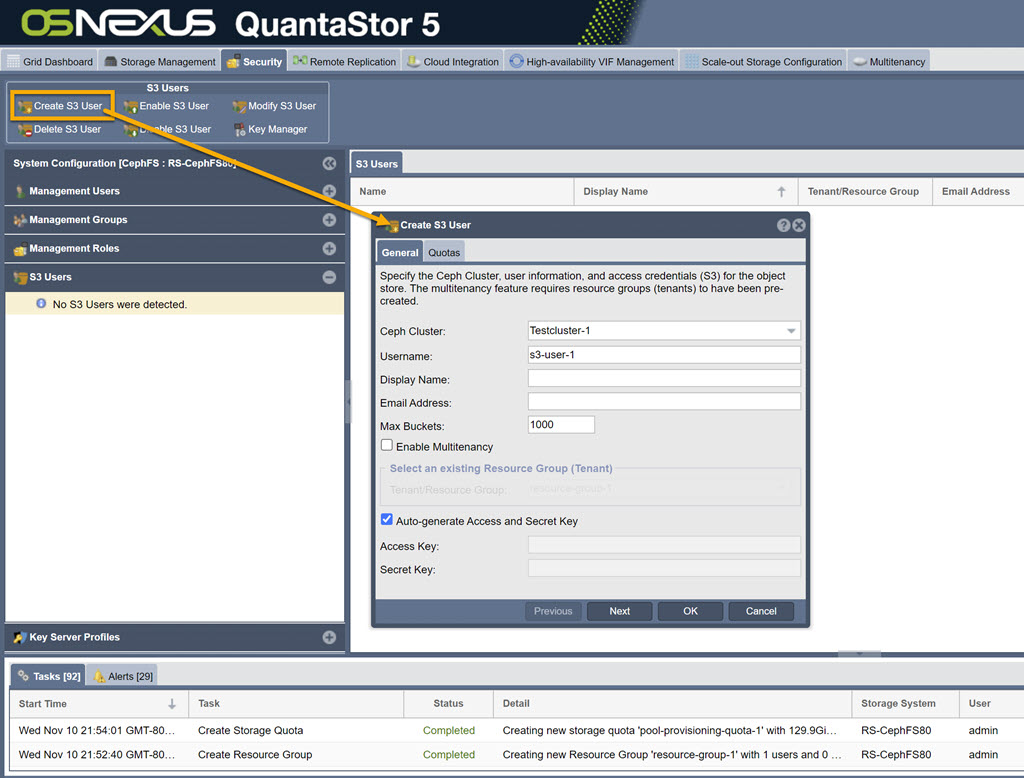Collapse the S3 Users sidebar section
This screenshot has height=778, width=1024.
point(329,277)
